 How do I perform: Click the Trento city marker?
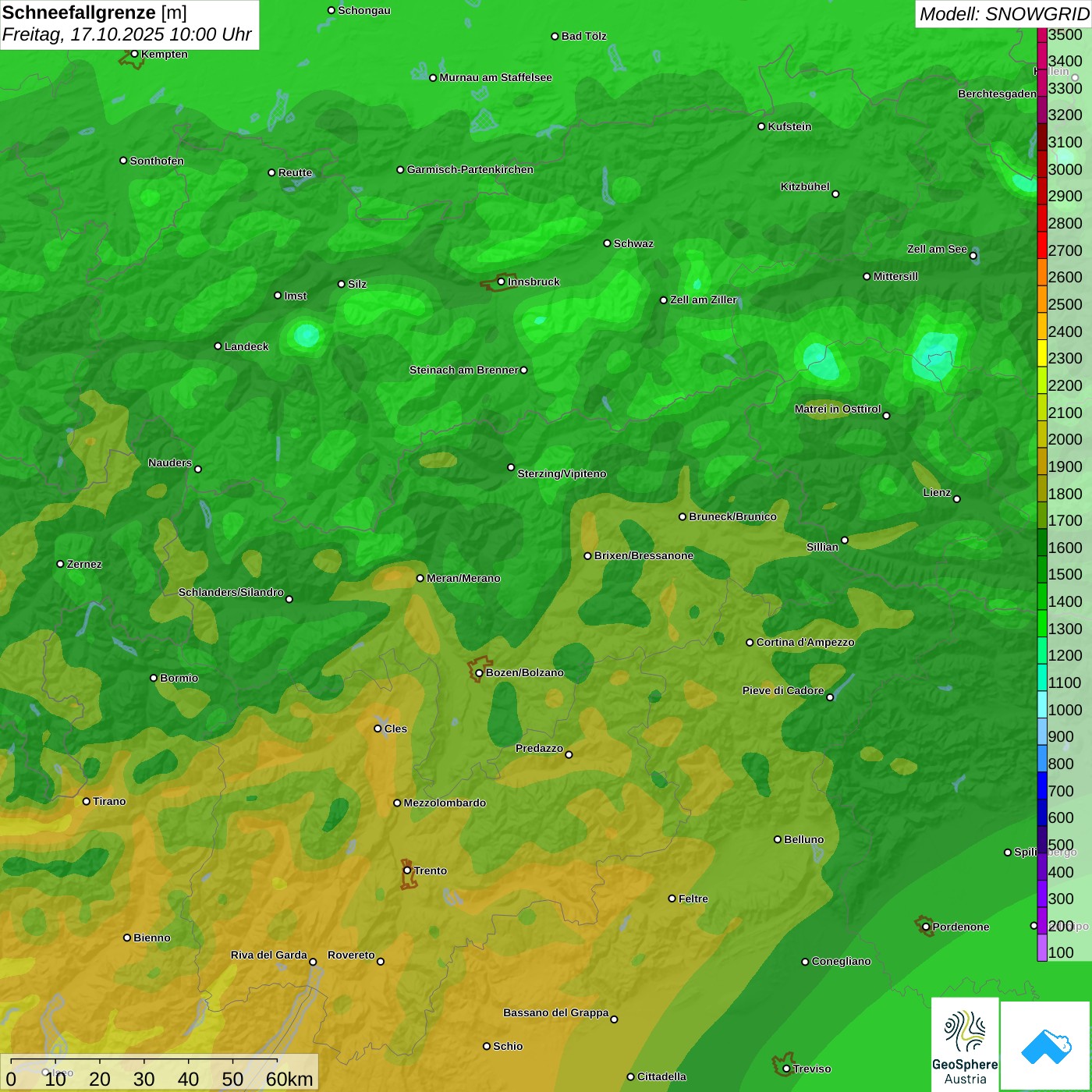pyautogui.click(x=407, y=870)
